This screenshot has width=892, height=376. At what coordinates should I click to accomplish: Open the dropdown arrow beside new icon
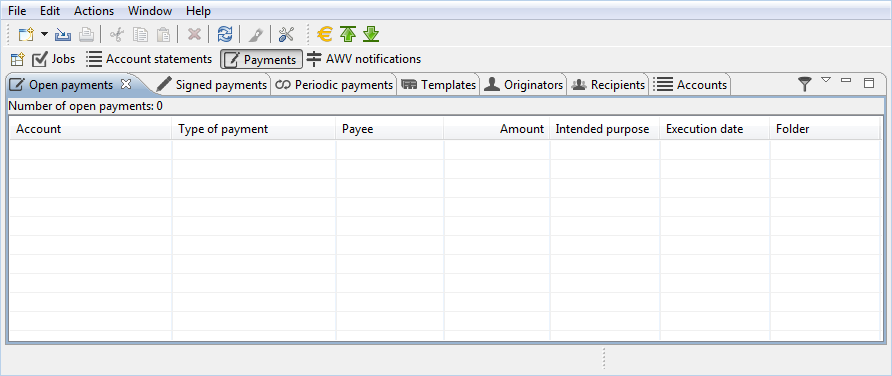coord(44,35)
